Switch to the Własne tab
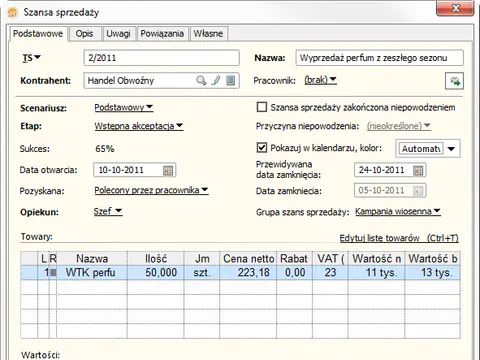 [208, 34]
